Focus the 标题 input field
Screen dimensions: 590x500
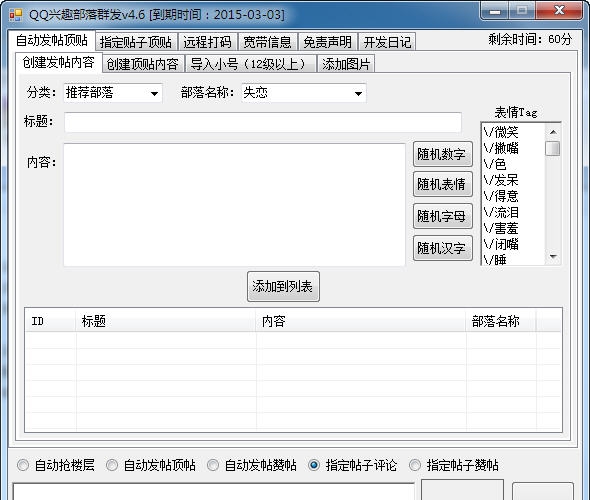click(263, 122)
